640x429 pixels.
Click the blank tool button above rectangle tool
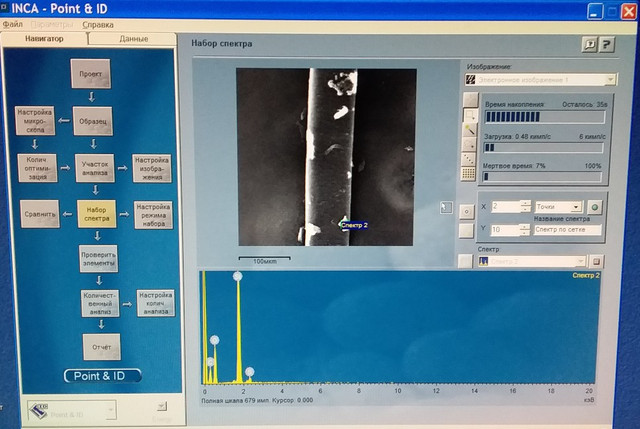(x=471, y=100)
